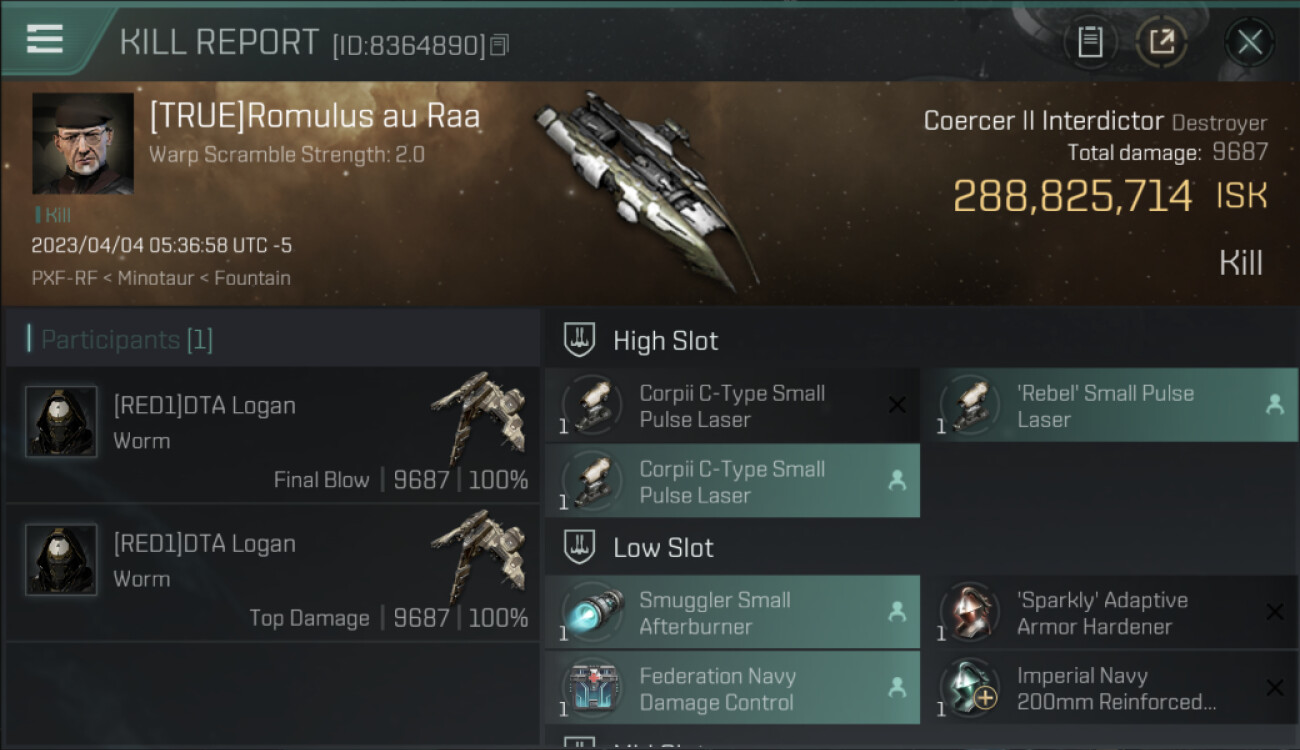1300x750 pixels.
Task: Select DTA Logan Final Blow portrait
Action: [x=61, y=421]
